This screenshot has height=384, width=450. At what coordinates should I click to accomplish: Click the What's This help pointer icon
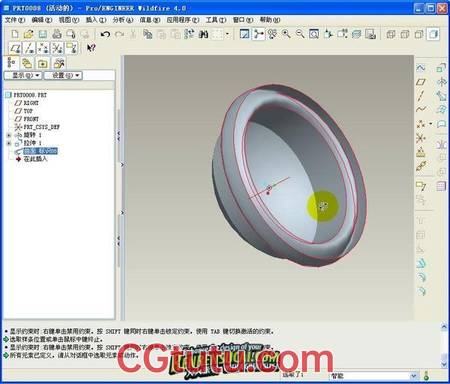click(91, 48)
